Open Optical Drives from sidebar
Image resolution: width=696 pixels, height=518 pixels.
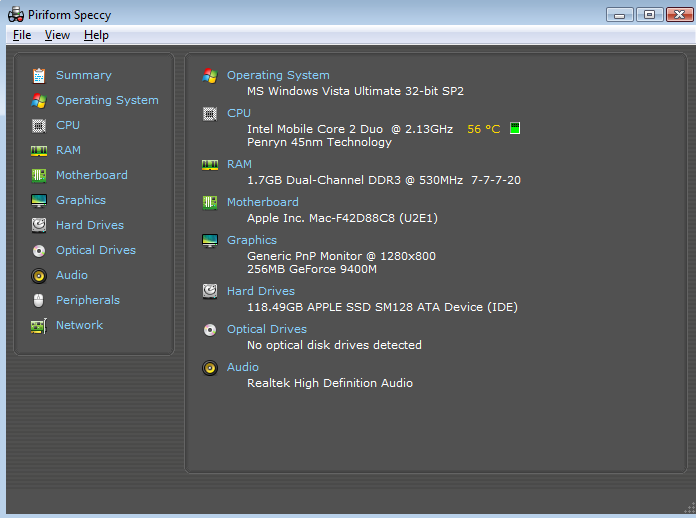[96, 250]
